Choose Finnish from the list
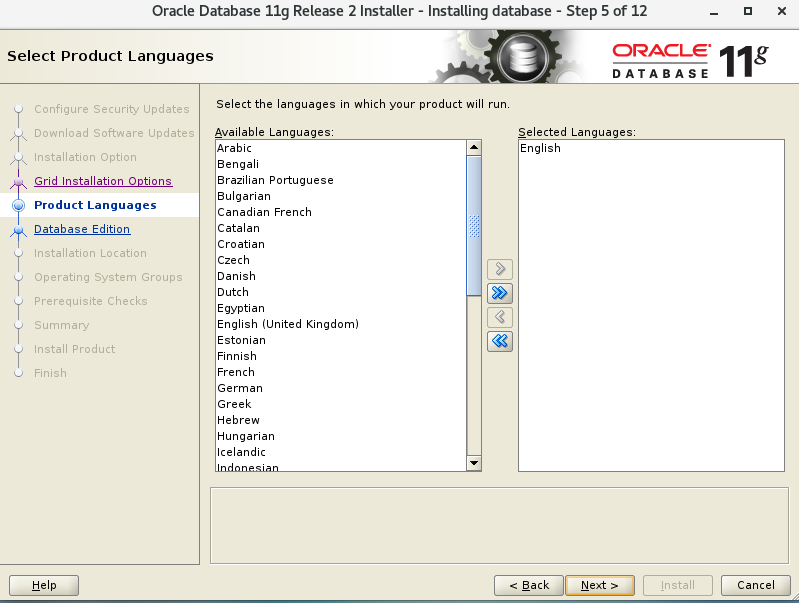This screenshot has height=603, width=799. pyautogui.click(x=341, y=356)
